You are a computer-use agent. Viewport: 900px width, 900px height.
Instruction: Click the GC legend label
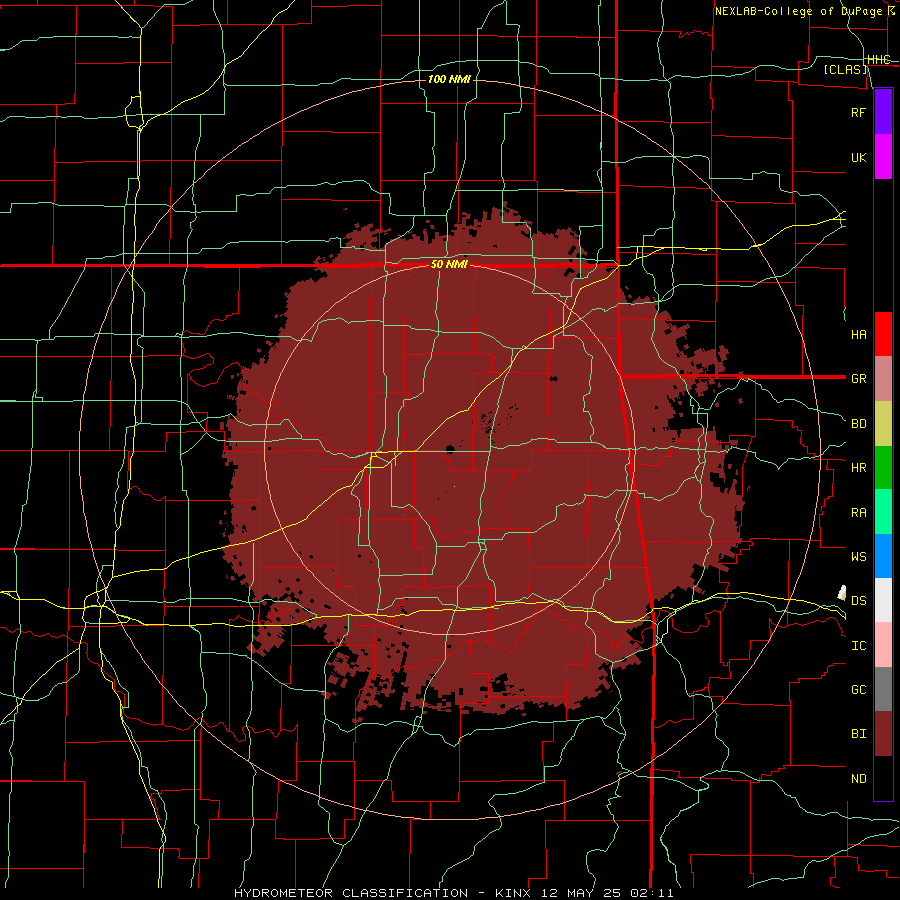859,689
